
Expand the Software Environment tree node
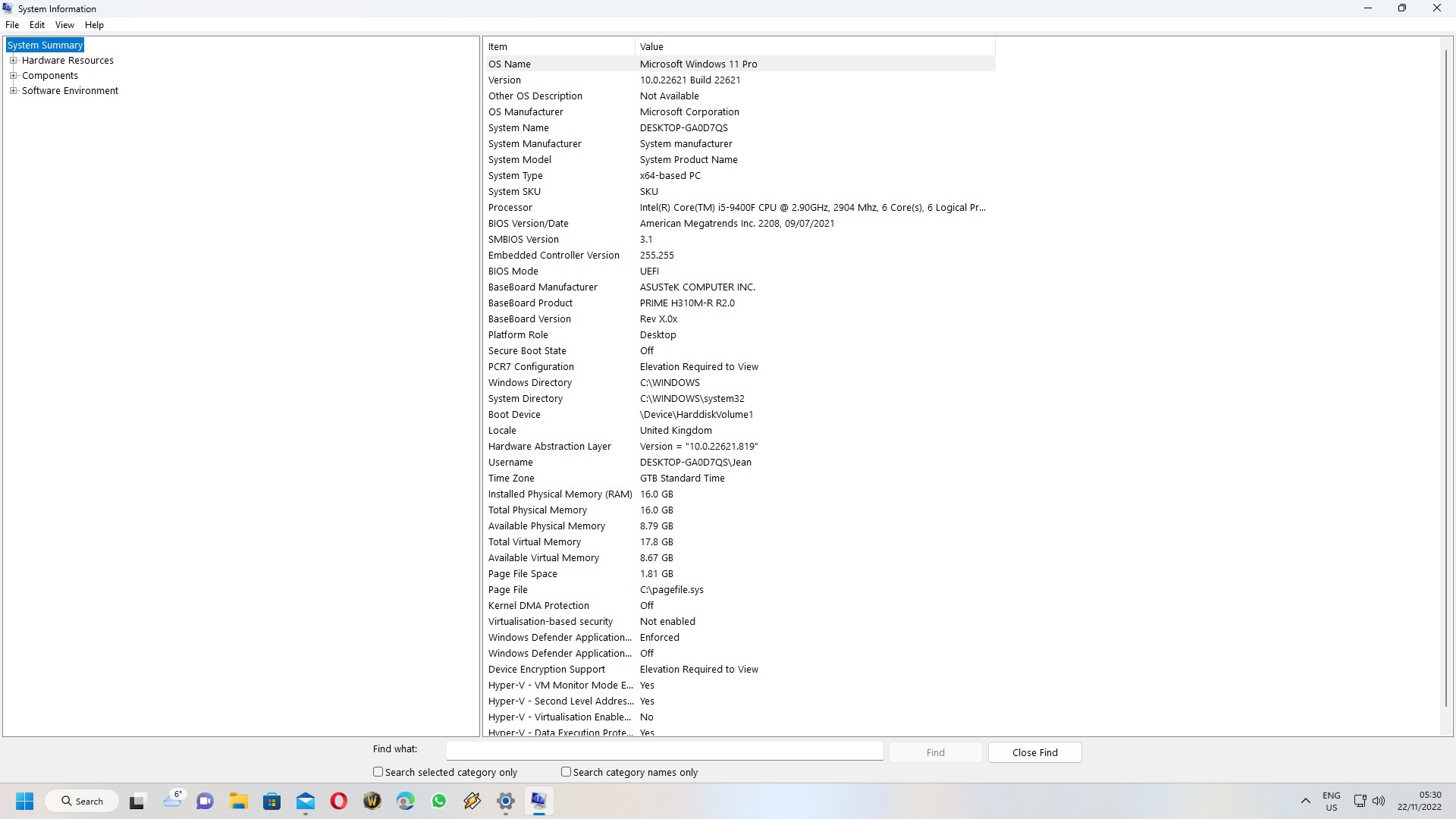click(13, 91)
